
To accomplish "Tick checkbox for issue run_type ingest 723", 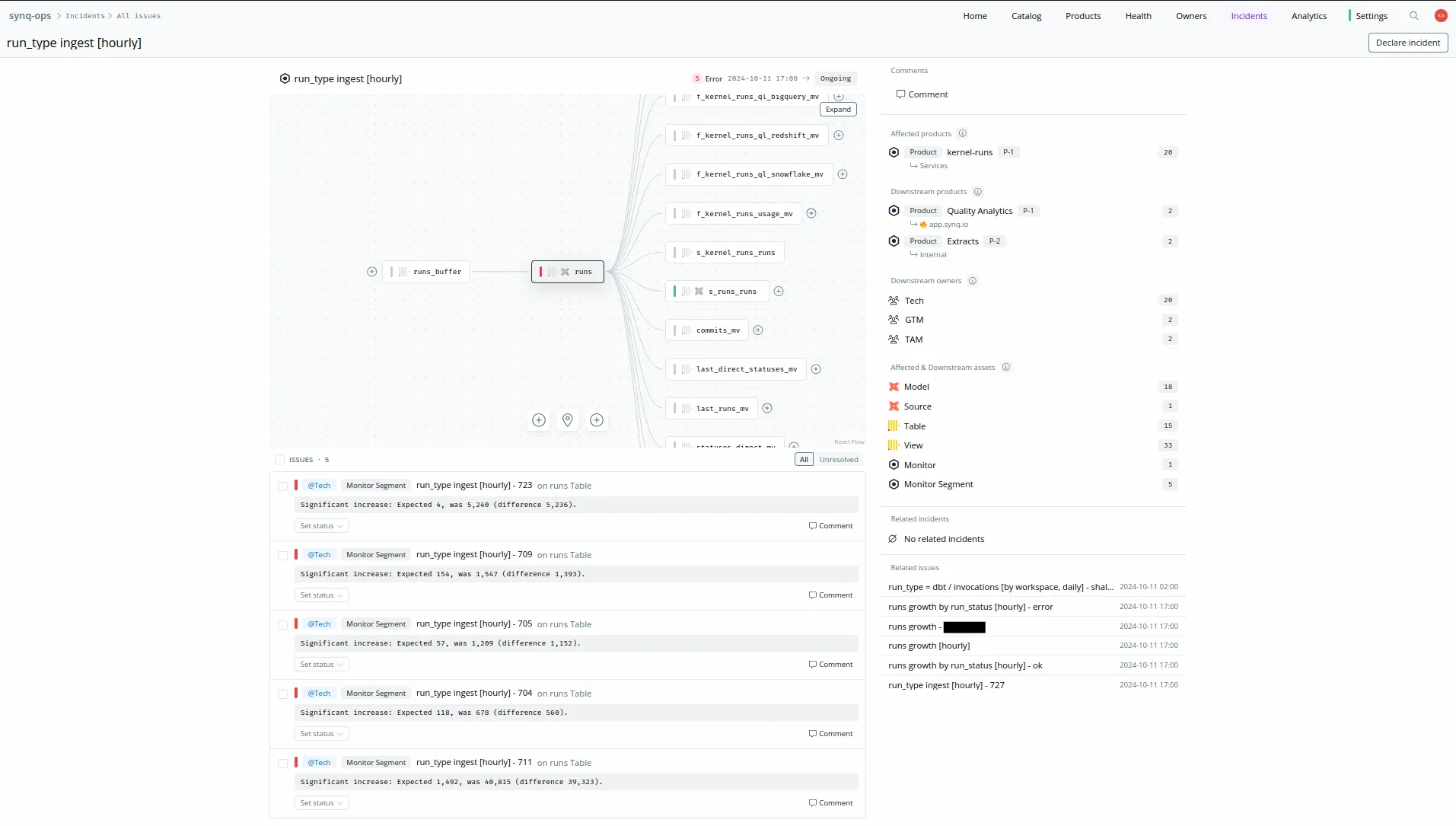I will pyautogui.click(x=283, y=486).
